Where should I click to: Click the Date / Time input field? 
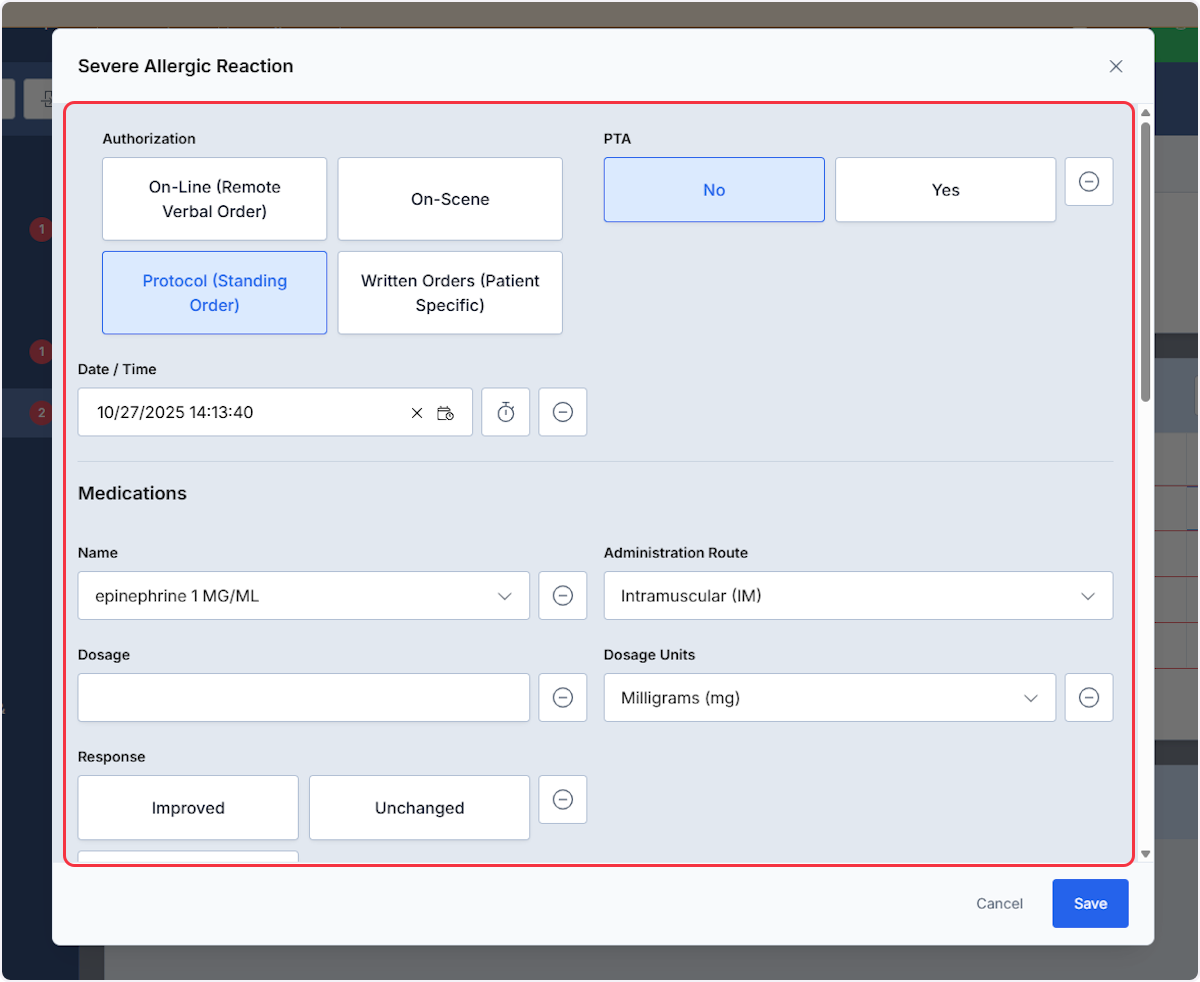[x=275, y=412]
